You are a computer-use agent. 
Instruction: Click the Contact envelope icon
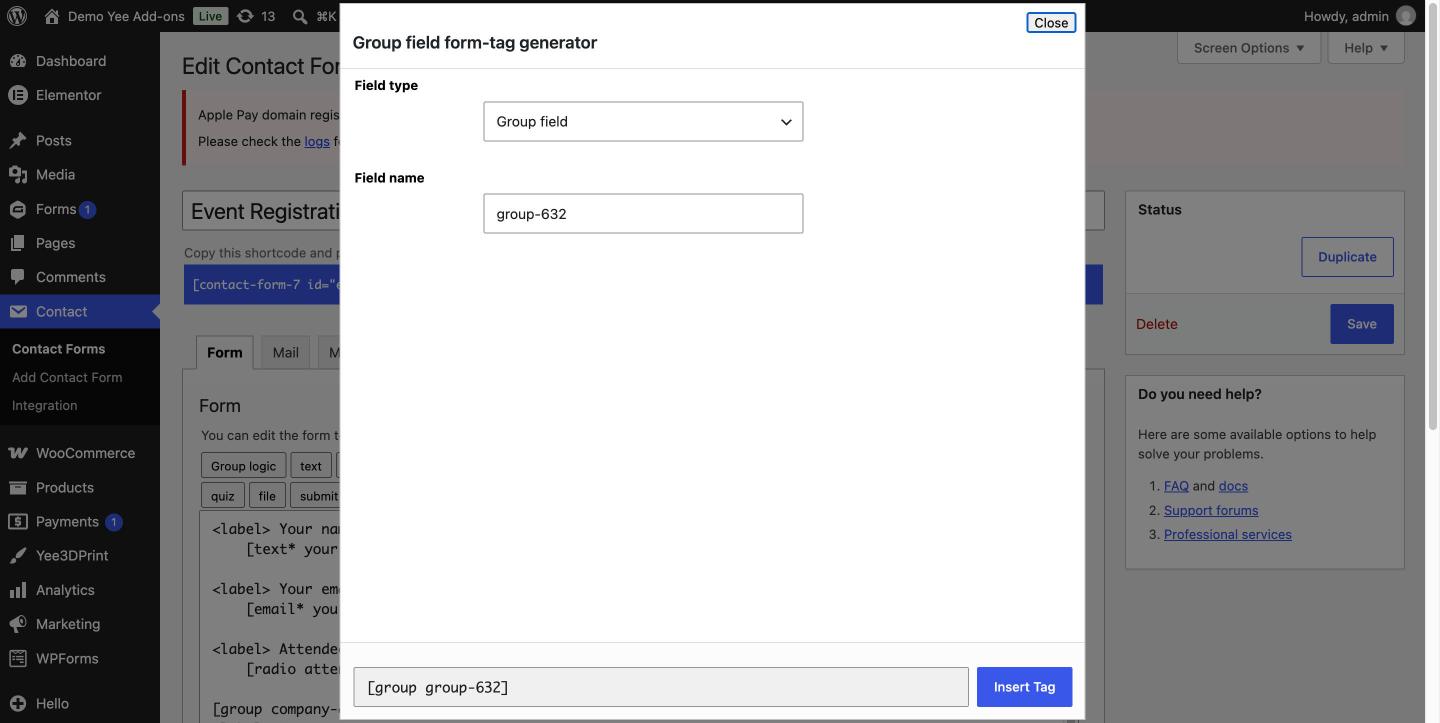coord(17,311)
